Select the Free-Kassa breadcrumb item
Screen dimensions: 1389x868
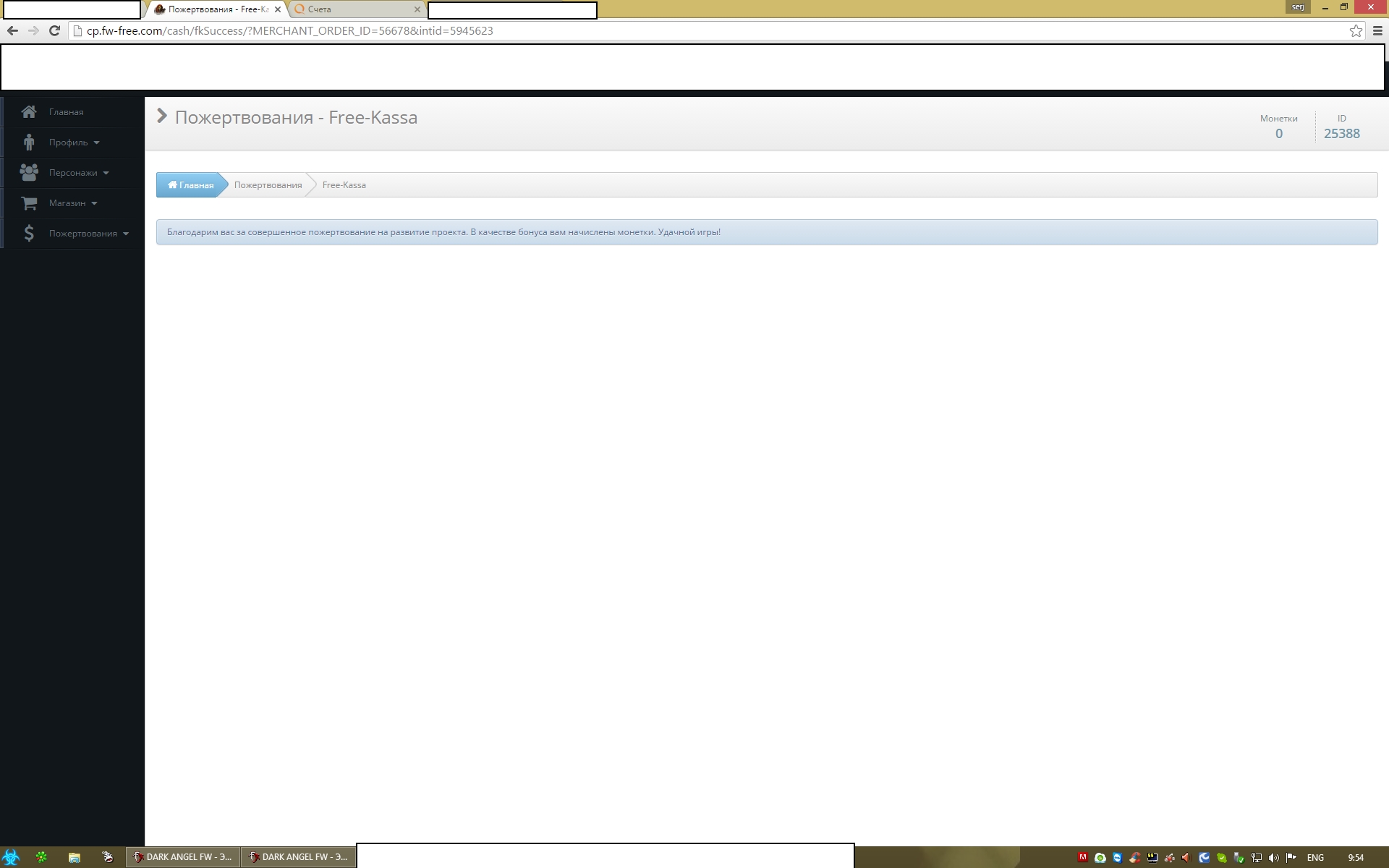(x=344, y=185)
